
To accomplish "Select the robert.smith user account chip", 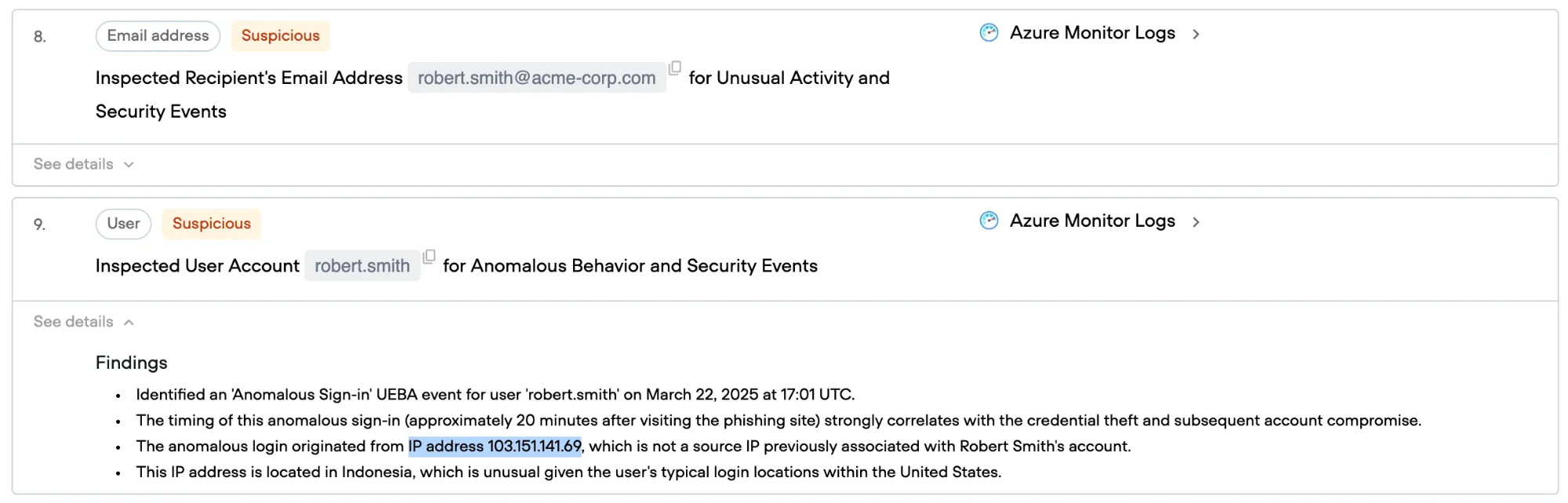I will pyautogui.click(x=361, y=266).
